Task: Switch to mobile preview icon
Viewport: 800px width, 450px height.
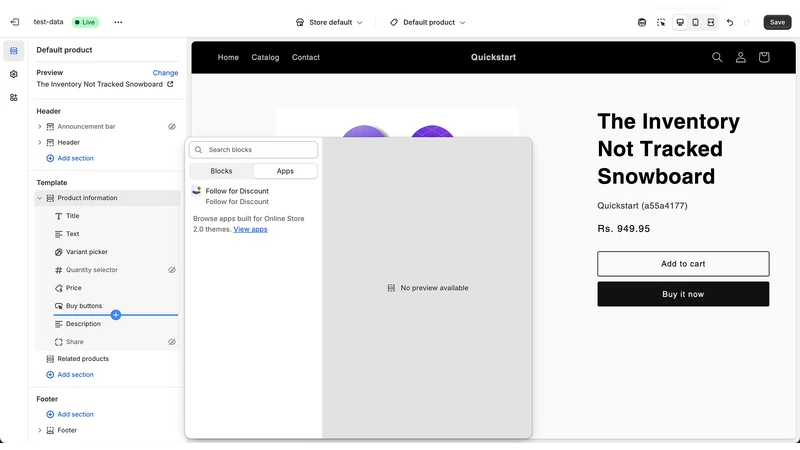Action: 695,22
